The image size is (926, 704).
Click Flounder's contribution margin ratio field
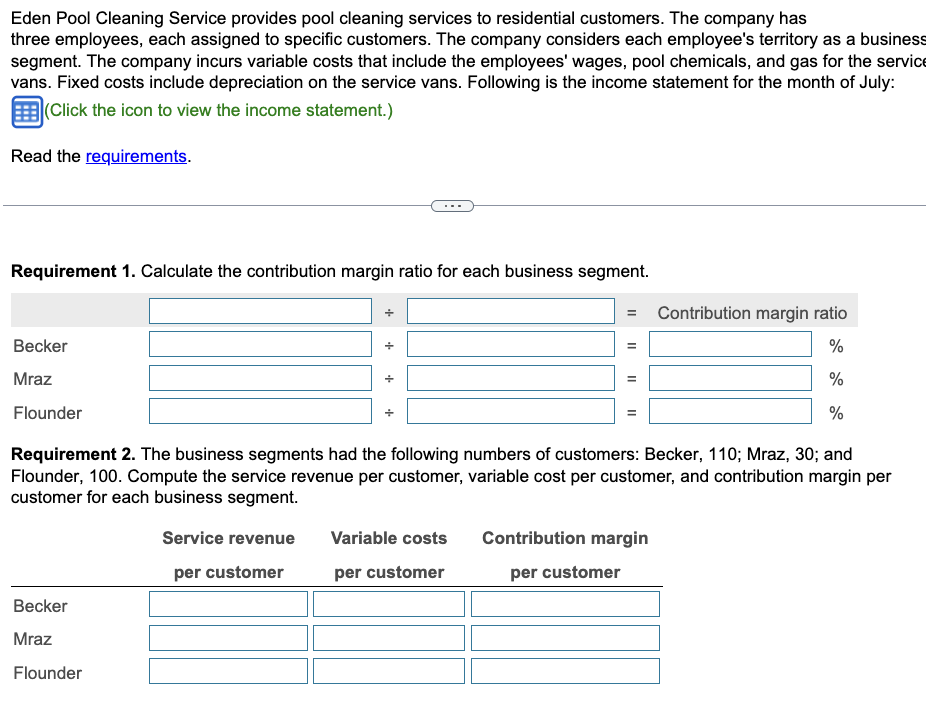click(730, 410)
